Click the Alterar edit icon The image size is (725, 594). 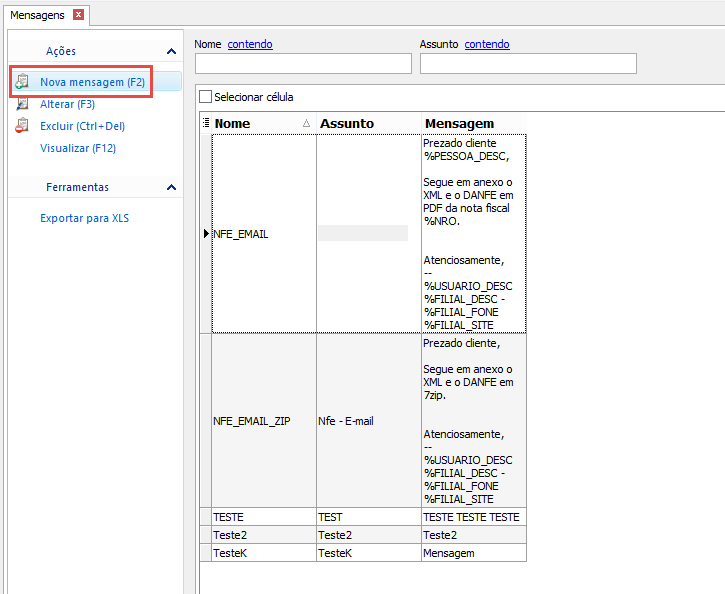[22, 104]
